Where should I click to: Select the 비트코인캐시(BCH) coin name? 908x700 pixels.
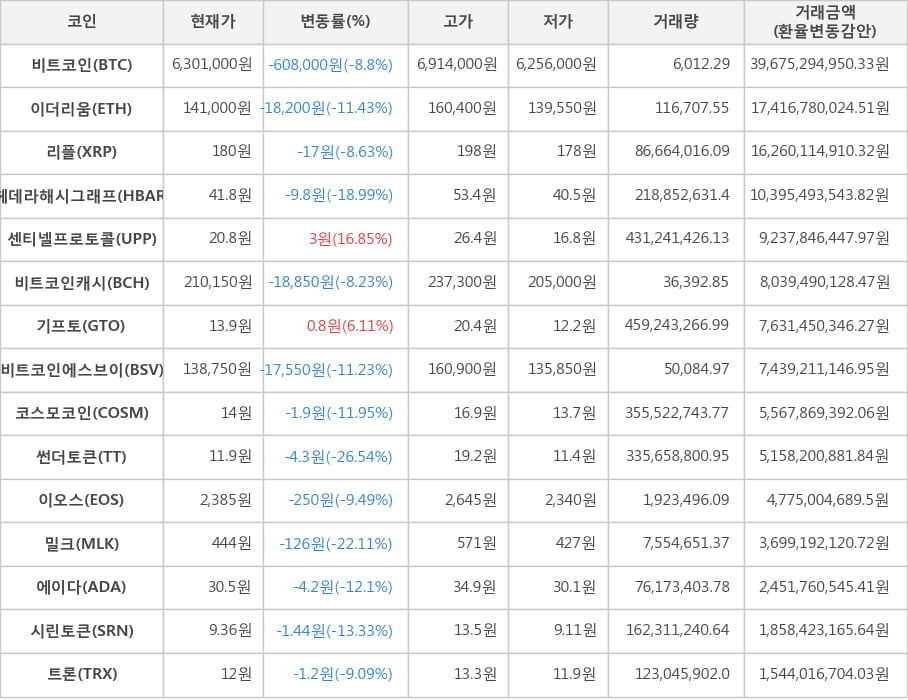click(82, 283)
